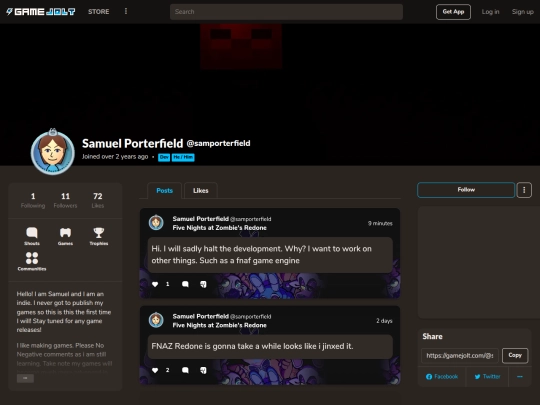View the 11 Followers count
This screenshot has width=540, height=405.
[x=65, y=200]
